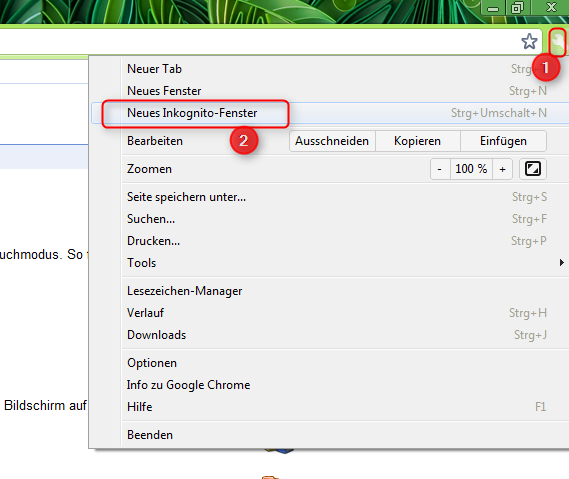Click the bookmark star icon
This screenshot has width=569, height=479.
pos(529,41)
